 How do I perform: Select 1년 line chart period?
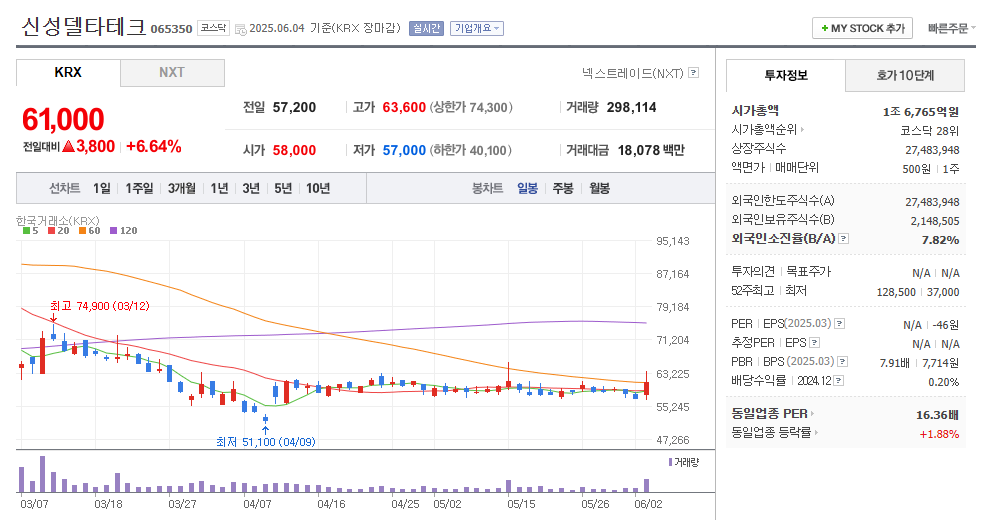pyautogui.click(x=219, y=188)
